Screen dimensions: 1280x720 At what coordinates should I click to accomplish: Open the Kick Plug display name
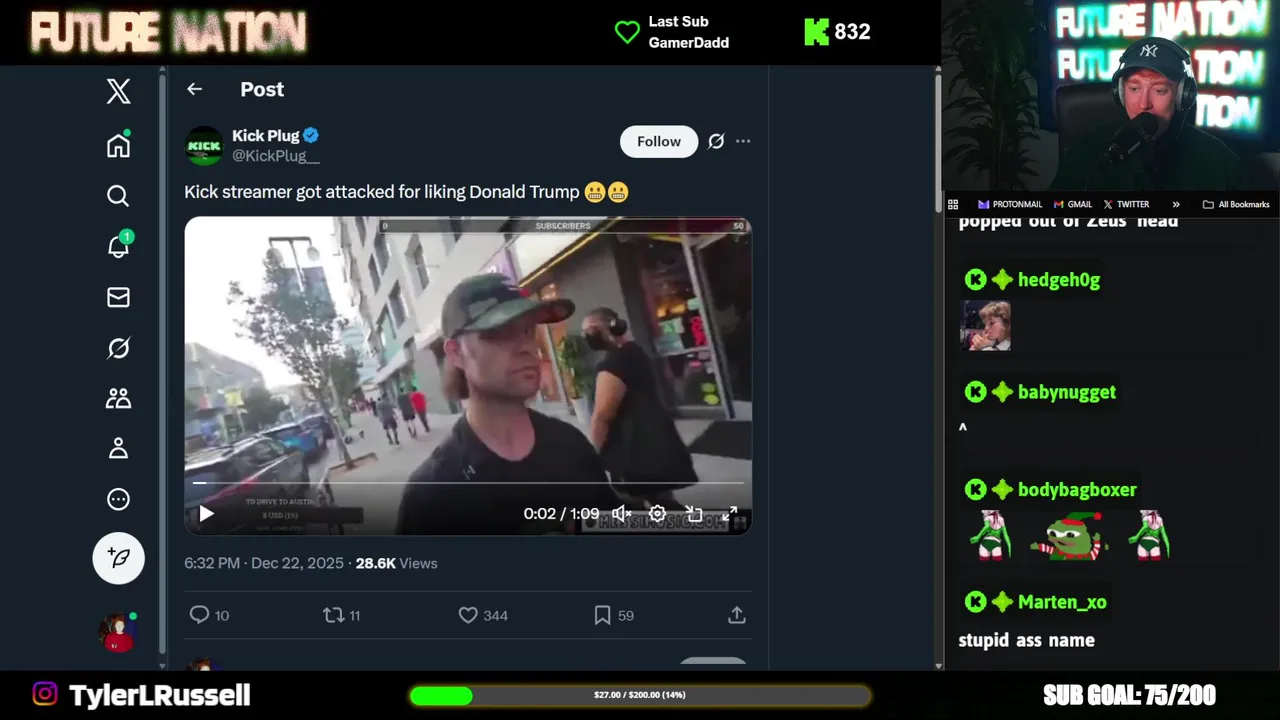coord(266,135)
